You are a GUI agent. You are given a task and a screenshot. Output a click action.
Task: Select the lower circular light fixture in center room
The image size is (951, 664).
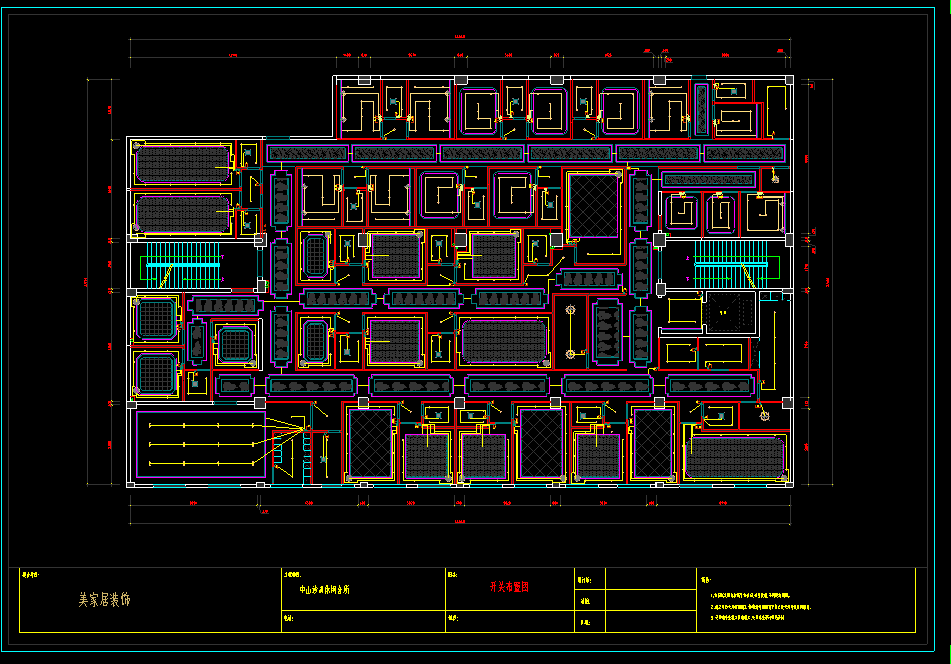tap(570, 353)
